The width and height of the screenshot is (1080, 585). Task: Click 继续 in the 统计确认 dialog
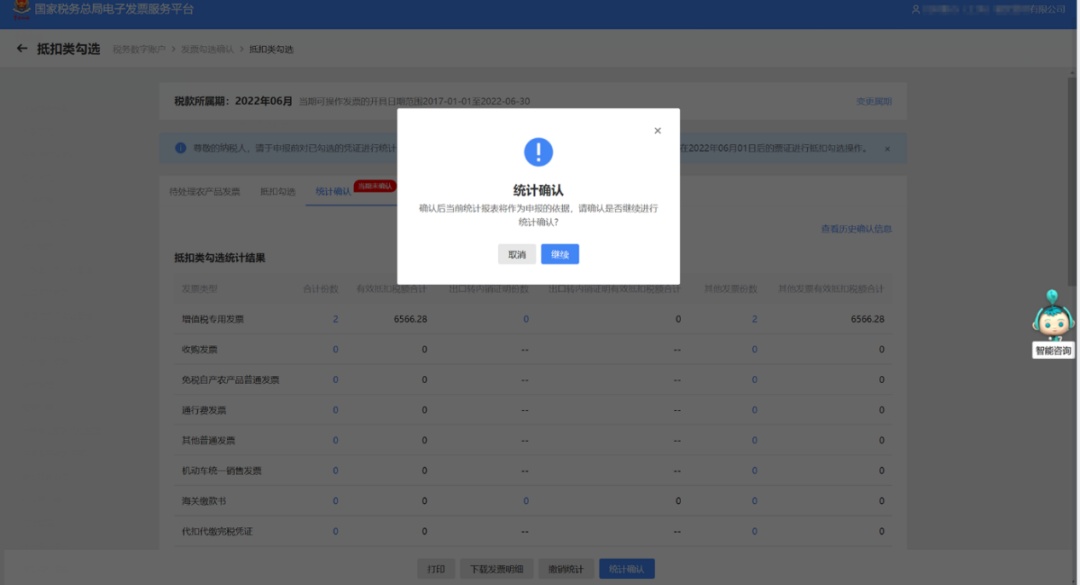pos(559,255)
